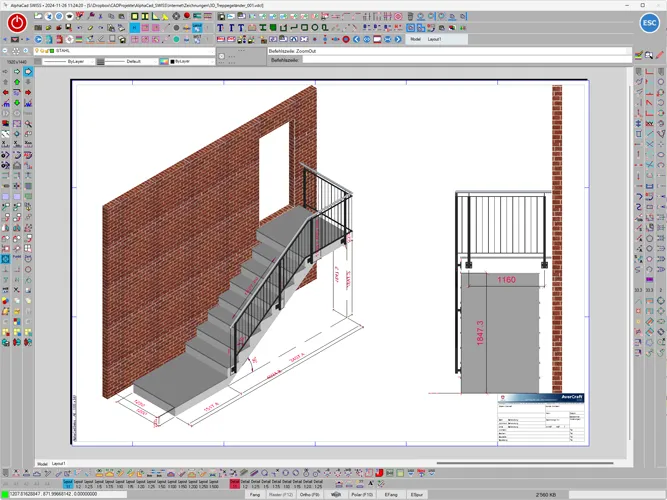Click the highlighted blue arrow tool icon
The width and height of the screenshot is (667, 500).
(x=28, y=71)
